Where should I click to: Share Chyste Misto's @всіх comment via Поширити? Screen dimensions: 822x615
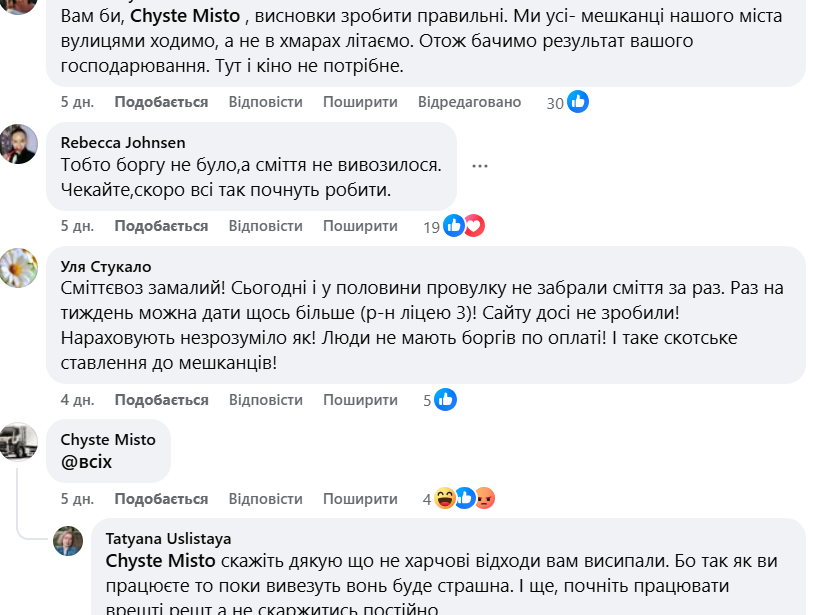[x=360, y=499]
